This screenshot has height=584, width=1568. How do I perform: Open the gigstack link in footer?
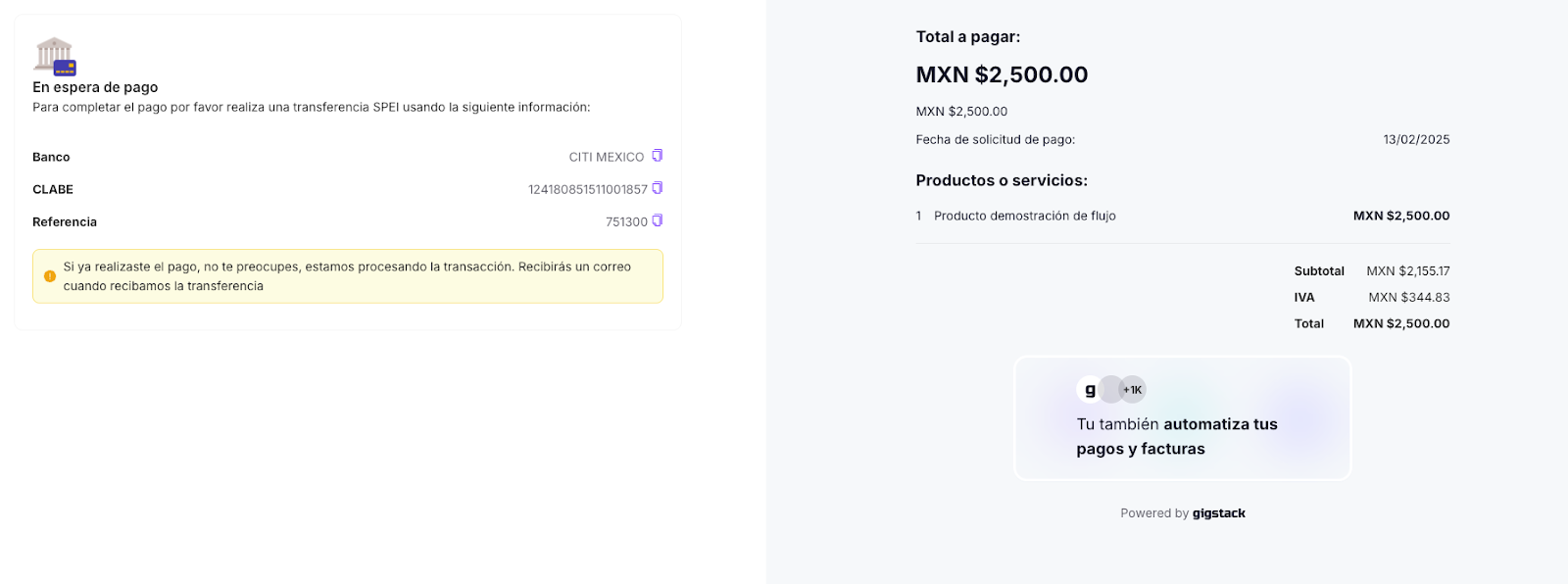pyautogui.click(x=1219, y=513)
